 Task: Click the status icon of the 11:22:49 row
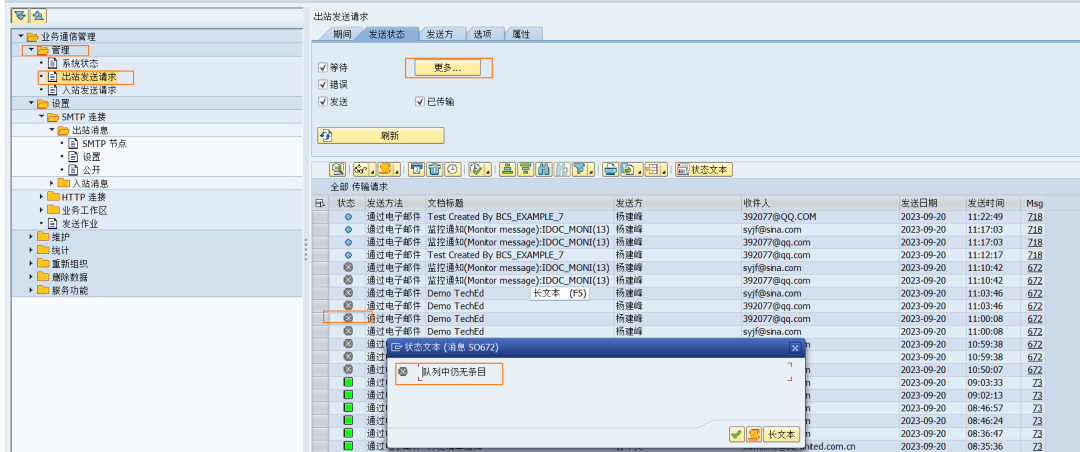(x=348, y=216)
